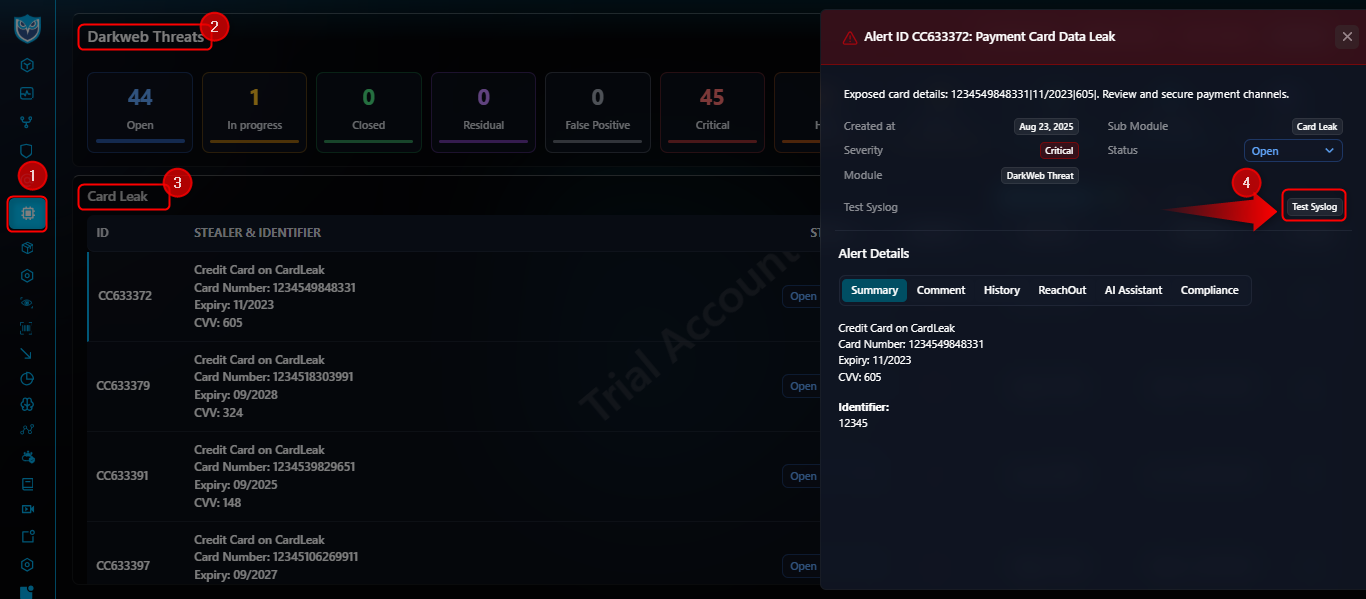Open the History tab
The width and height of the screenshot is (1366, 599).
1002,290
